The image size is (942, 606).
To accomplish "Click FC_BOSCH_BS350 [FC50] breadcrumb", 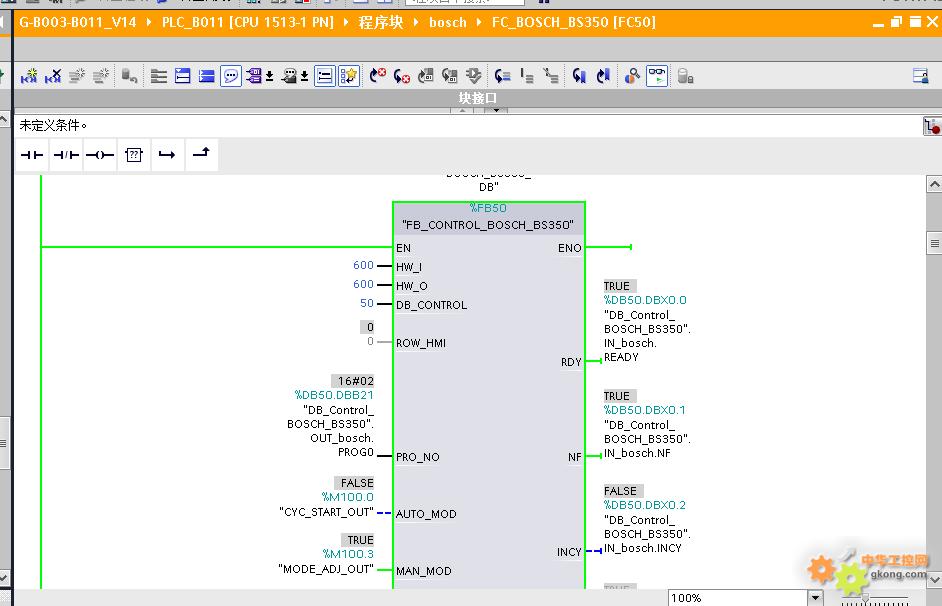I will [x=574, y=22].
